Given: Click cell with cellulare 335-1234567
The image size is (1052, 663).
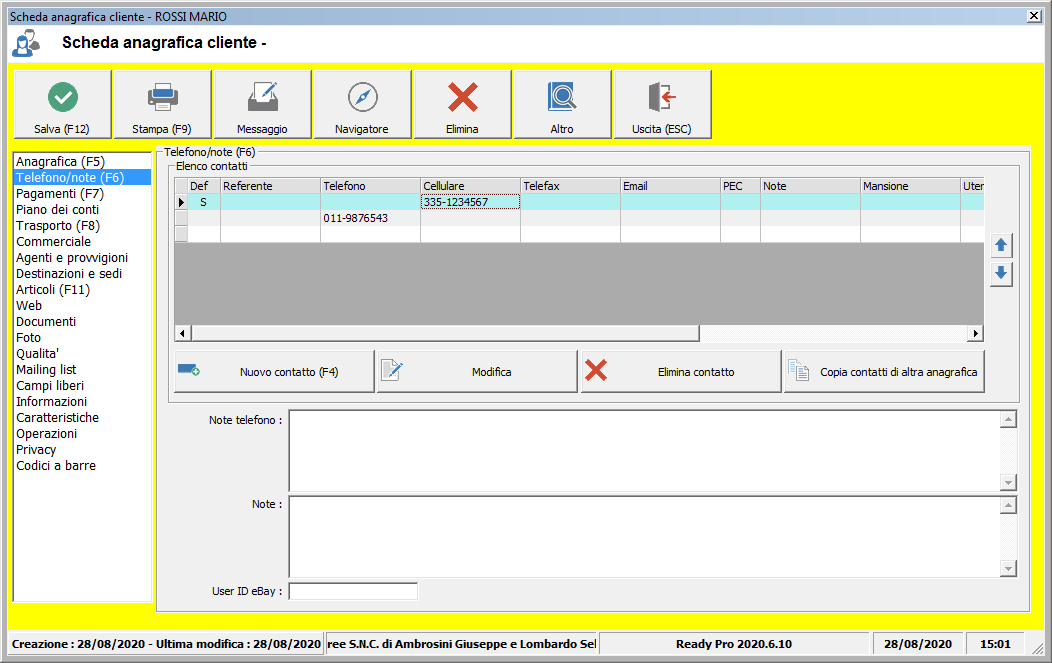Looking at the screenshot, I should [470, 202].
